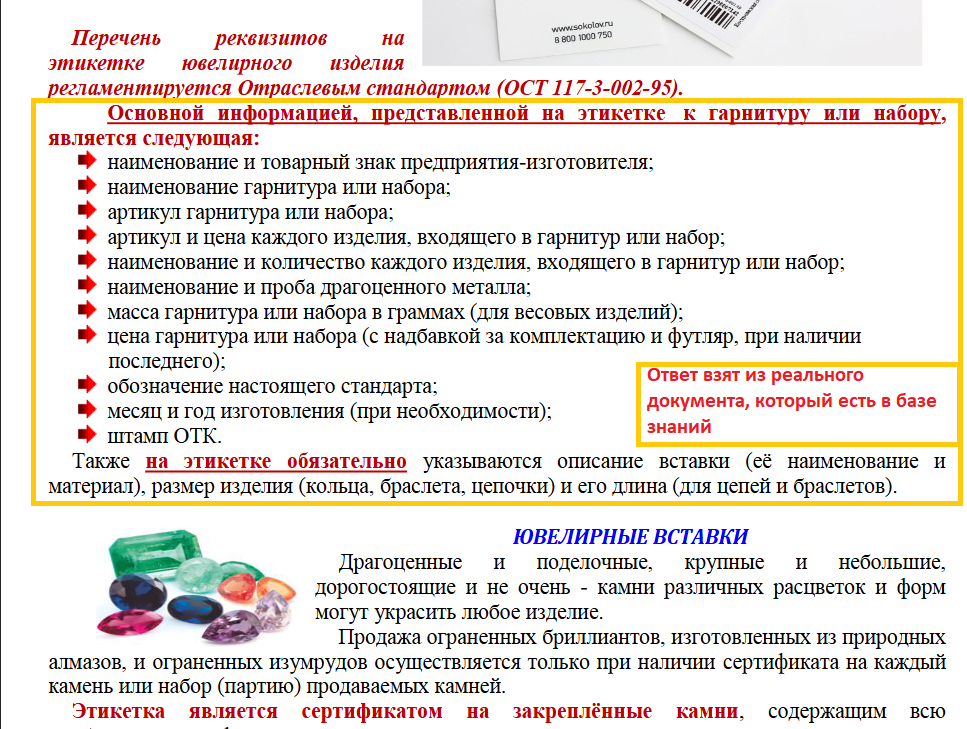Click the bullet before 'цена гарнитура или набора'
Image resolution: width=967 pixels, height=729 pixels.
coord(87,336)
